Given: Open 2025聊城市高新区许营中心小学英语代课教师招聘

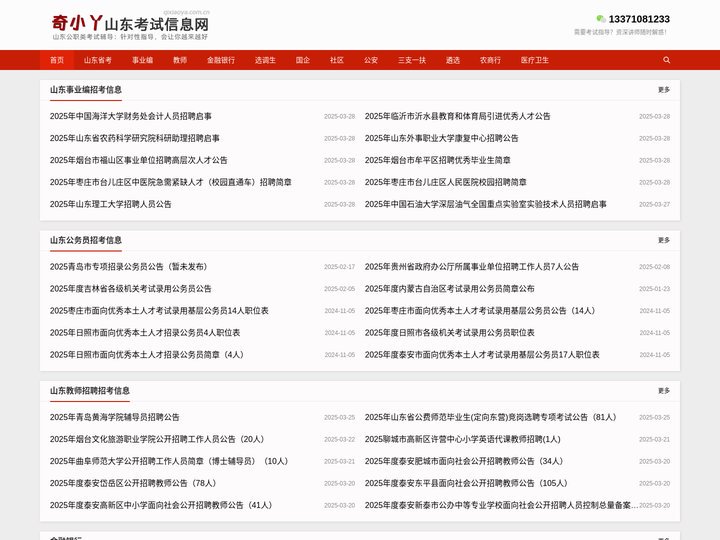Looking at the screenshot, I should [462, 440].
